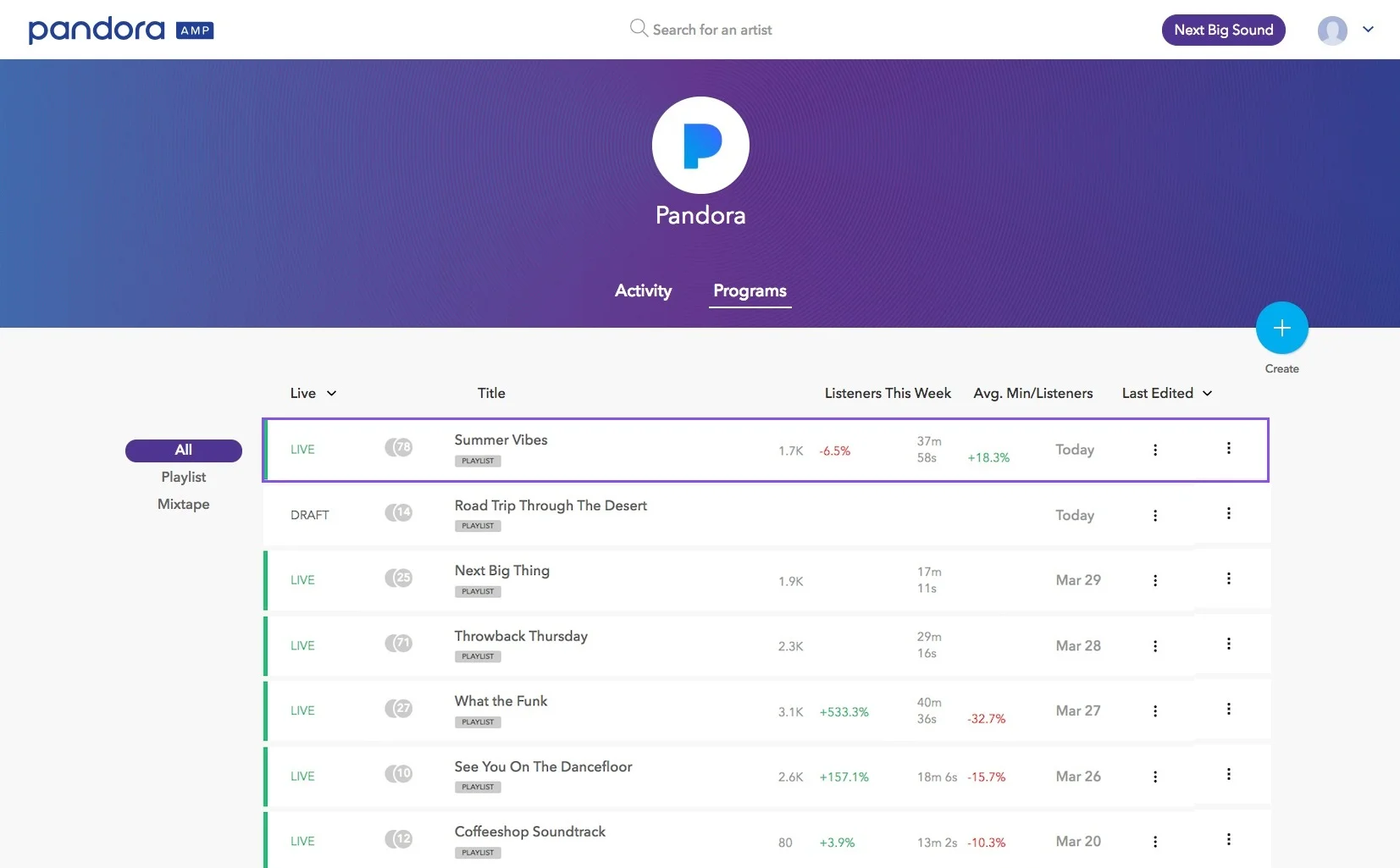1400x868 pixels.
Task: Switch to the Programs tab
Action: tap(750, 290)
